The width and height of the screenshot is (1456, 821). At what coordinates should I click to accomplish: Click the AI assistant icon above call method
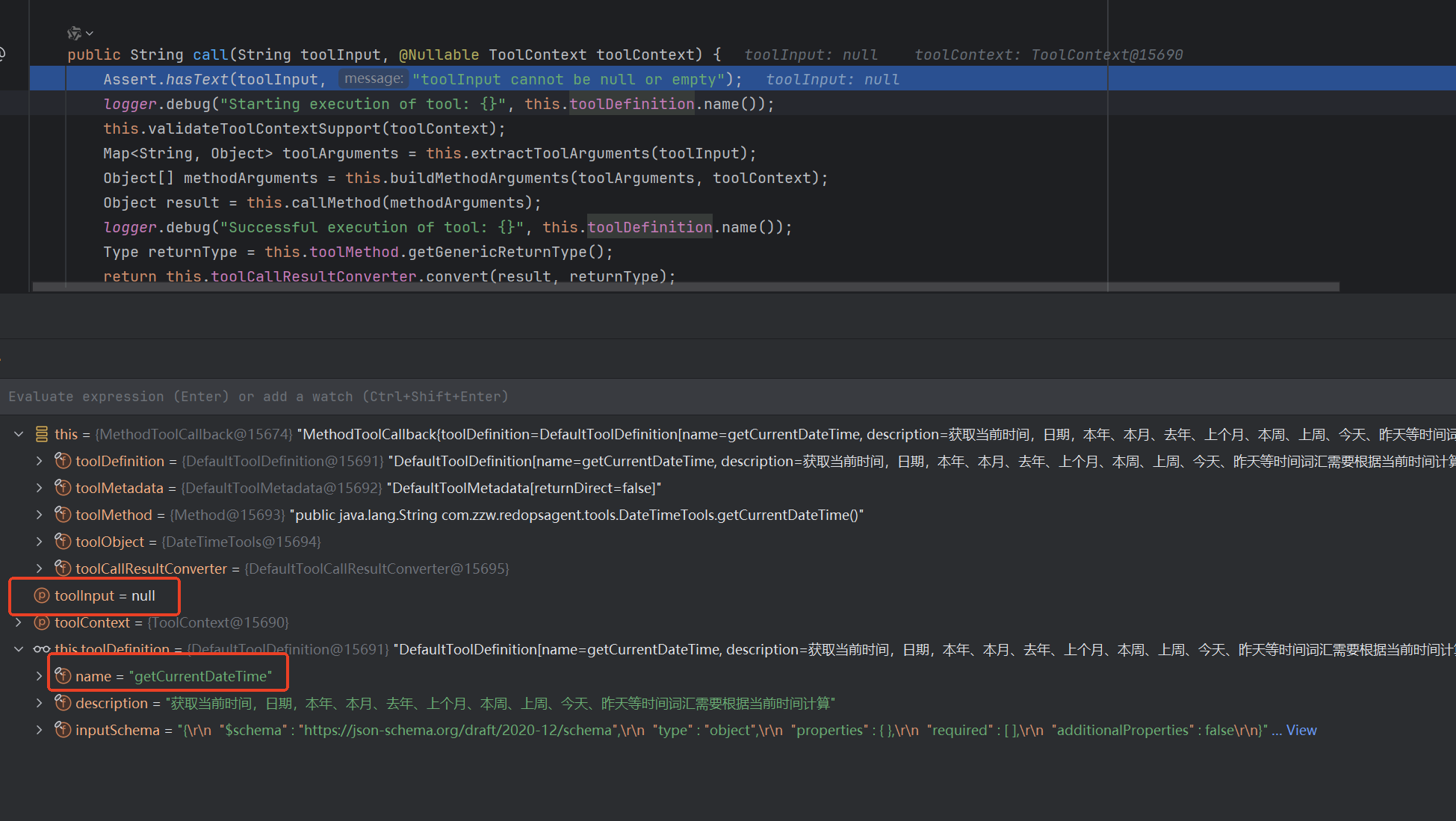[74, 34]
